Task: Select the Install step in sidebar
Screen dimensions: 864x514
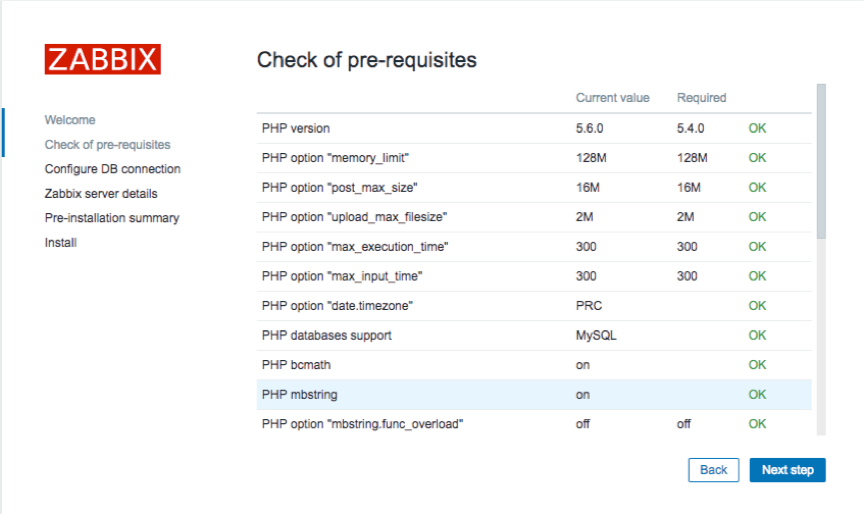Action: 60,243
